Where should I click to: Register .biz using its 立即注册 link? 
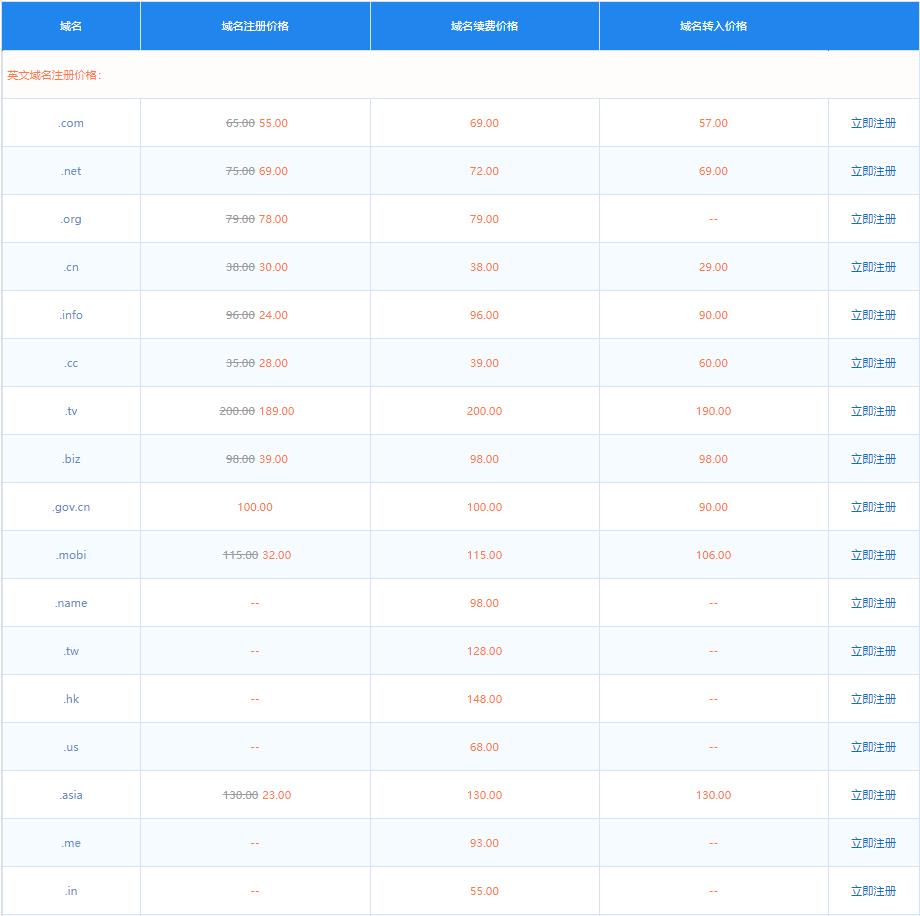pos(873,459)
